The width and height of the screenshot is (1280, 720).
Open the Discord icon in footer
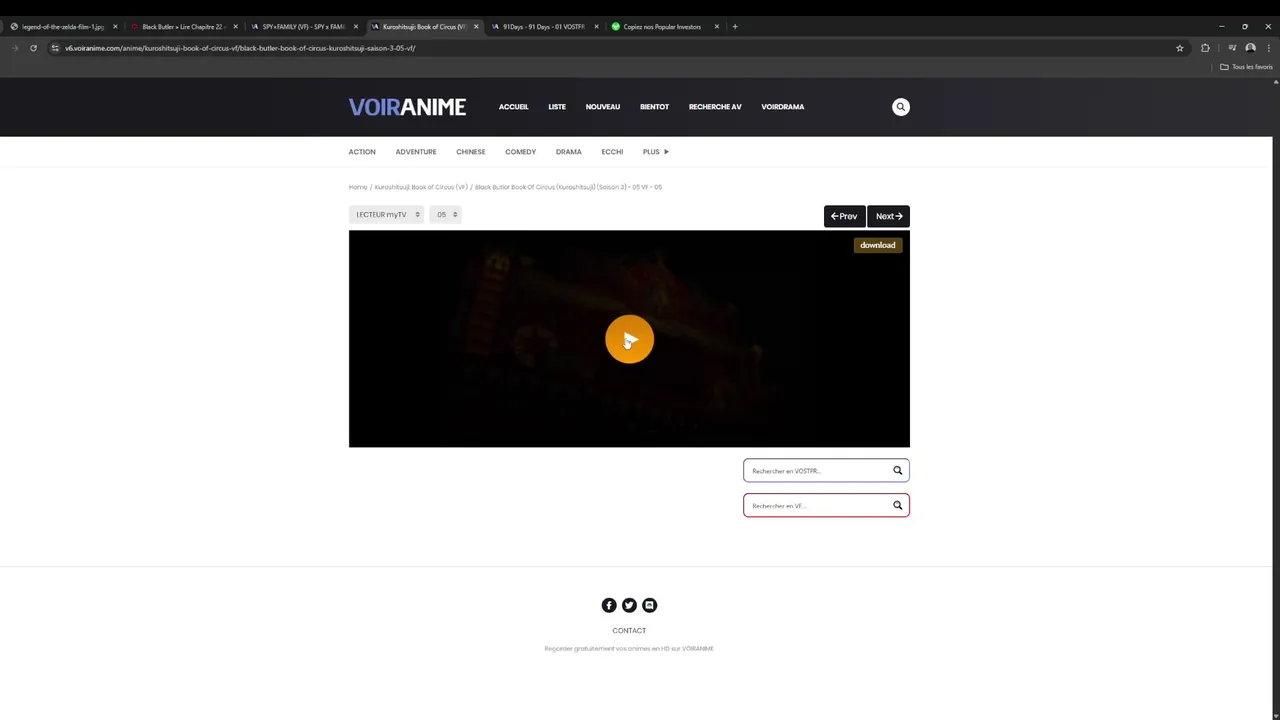[x=649, y=605]
